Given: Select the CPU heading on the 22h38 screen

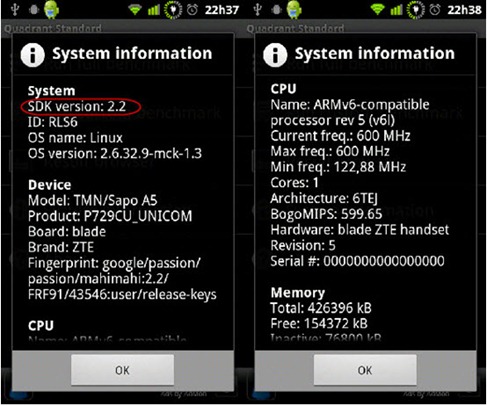Looking at the screenshot, I should click(283, 89).
